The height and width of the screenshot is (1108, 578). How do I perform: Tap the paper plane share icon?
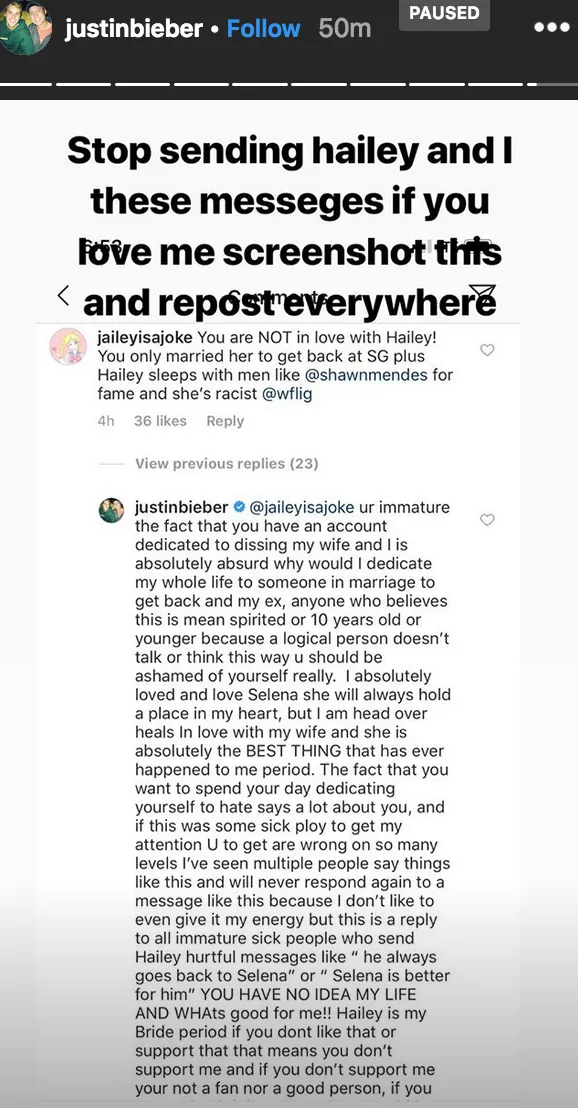coord(482,294)
